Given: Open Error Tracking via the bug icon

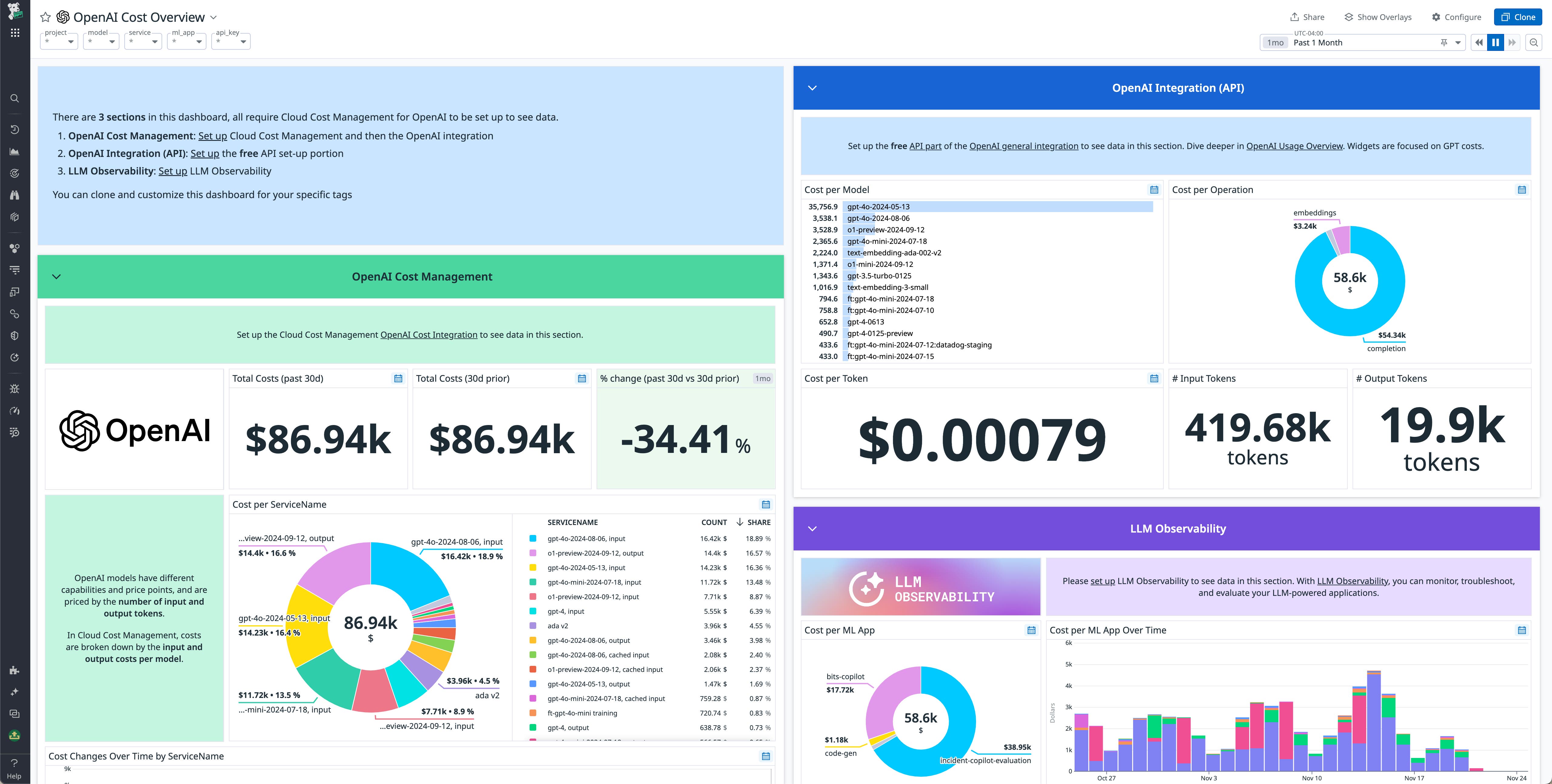Looking at the screenshot, I should [x=15, y=388].
